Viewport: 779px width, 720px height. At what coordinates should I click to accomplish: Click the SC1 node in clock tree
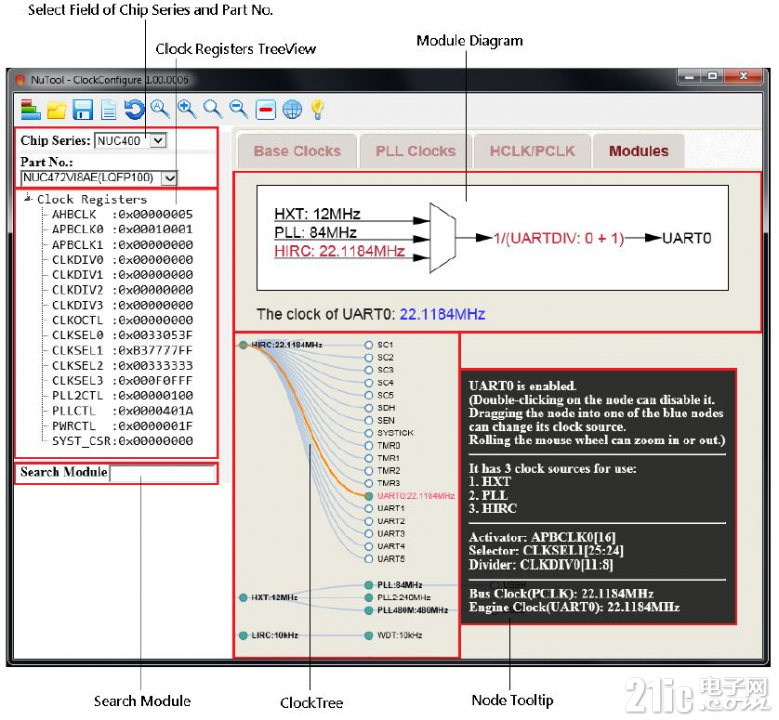click(x=369, y=345)
